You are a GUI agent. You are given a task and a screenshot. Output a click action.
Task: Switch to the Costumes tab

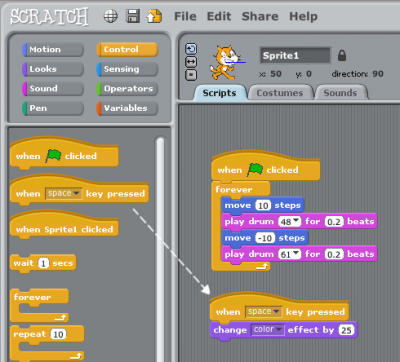pyautogui.click(x=280, y=93)
